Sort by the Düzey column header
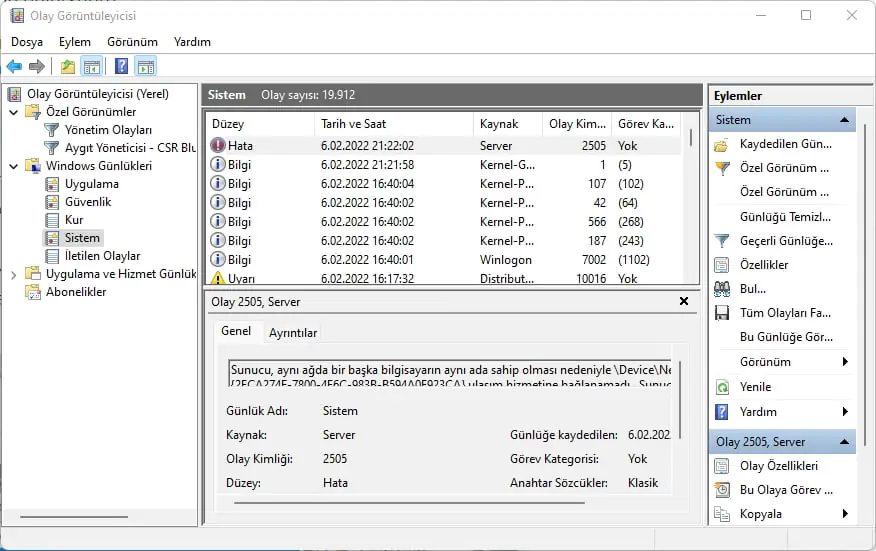Screen dimensions: 876x551 point(260,124)
